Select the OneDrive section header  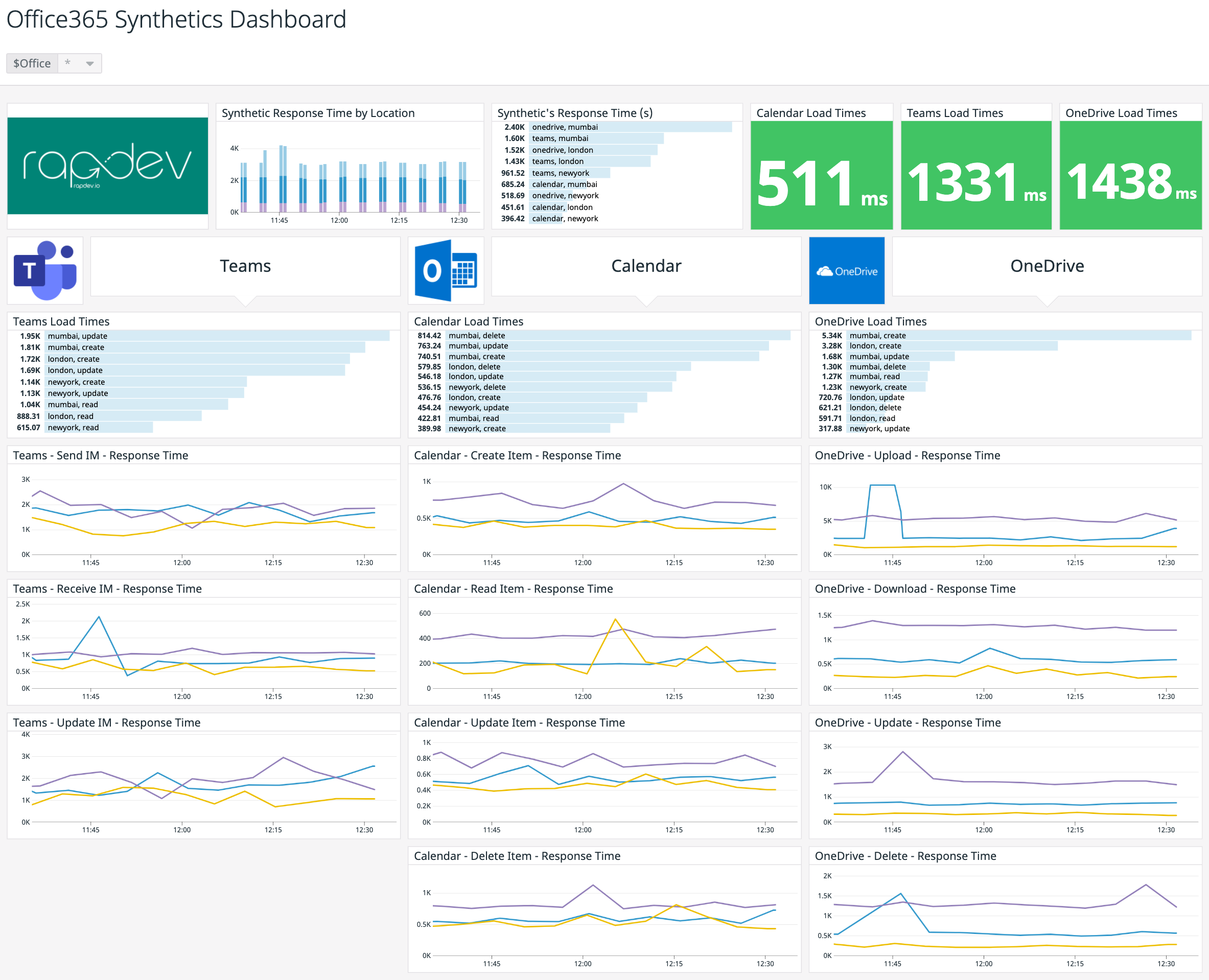click(1047, 266)
